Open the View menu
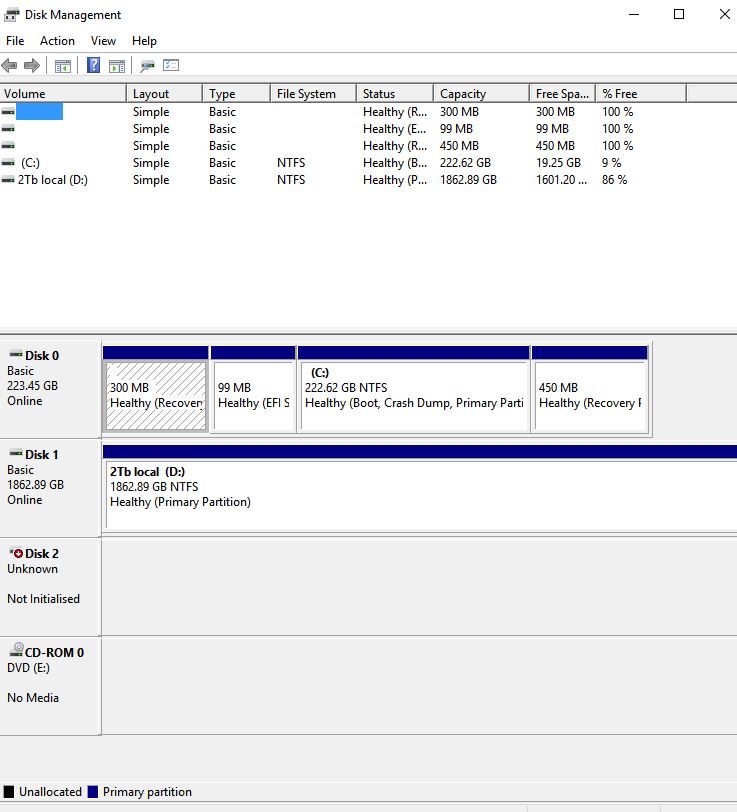Image resolution: width=737 pixels, height=812 pixels. point(103,41)
